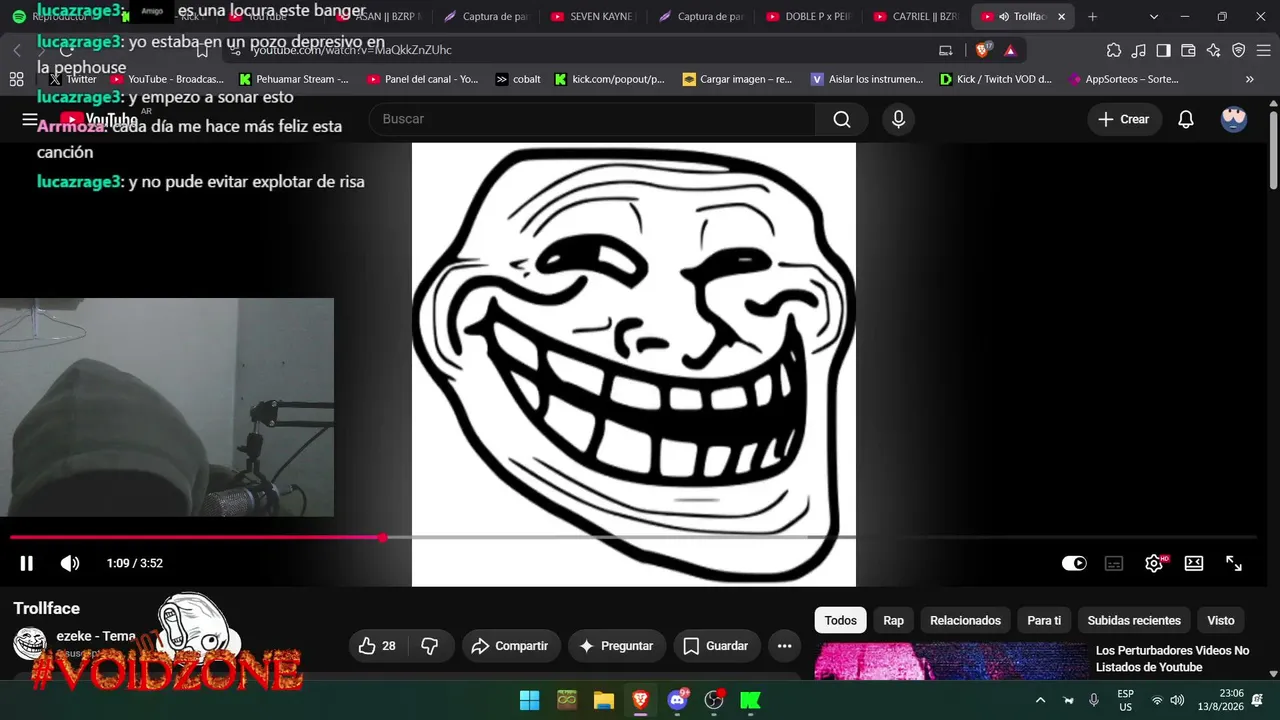Image resolution: width=1280 pixels, height=720 pixels.
Task: Select the Rap filter chip
Action: [893, 621]
